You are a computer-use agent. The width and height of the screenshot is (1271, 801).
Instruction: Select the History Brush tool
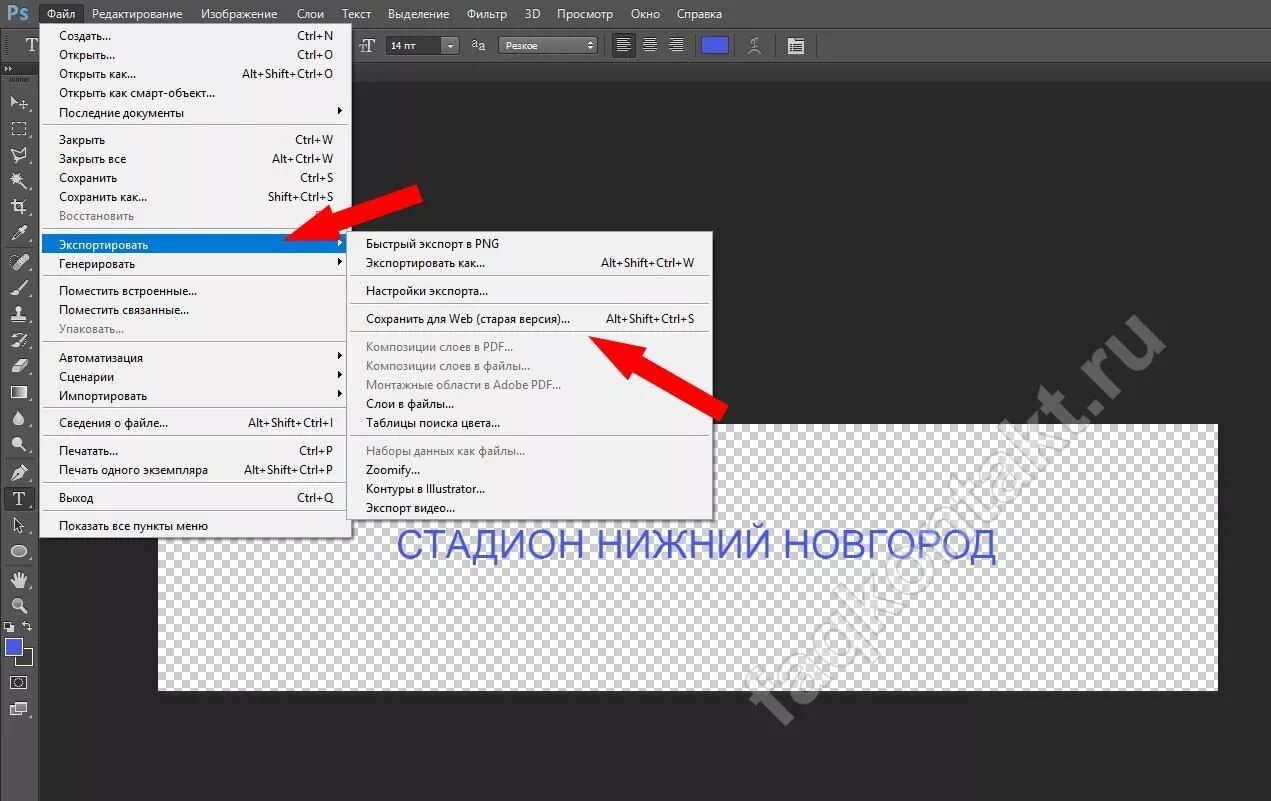click(19, 339)
